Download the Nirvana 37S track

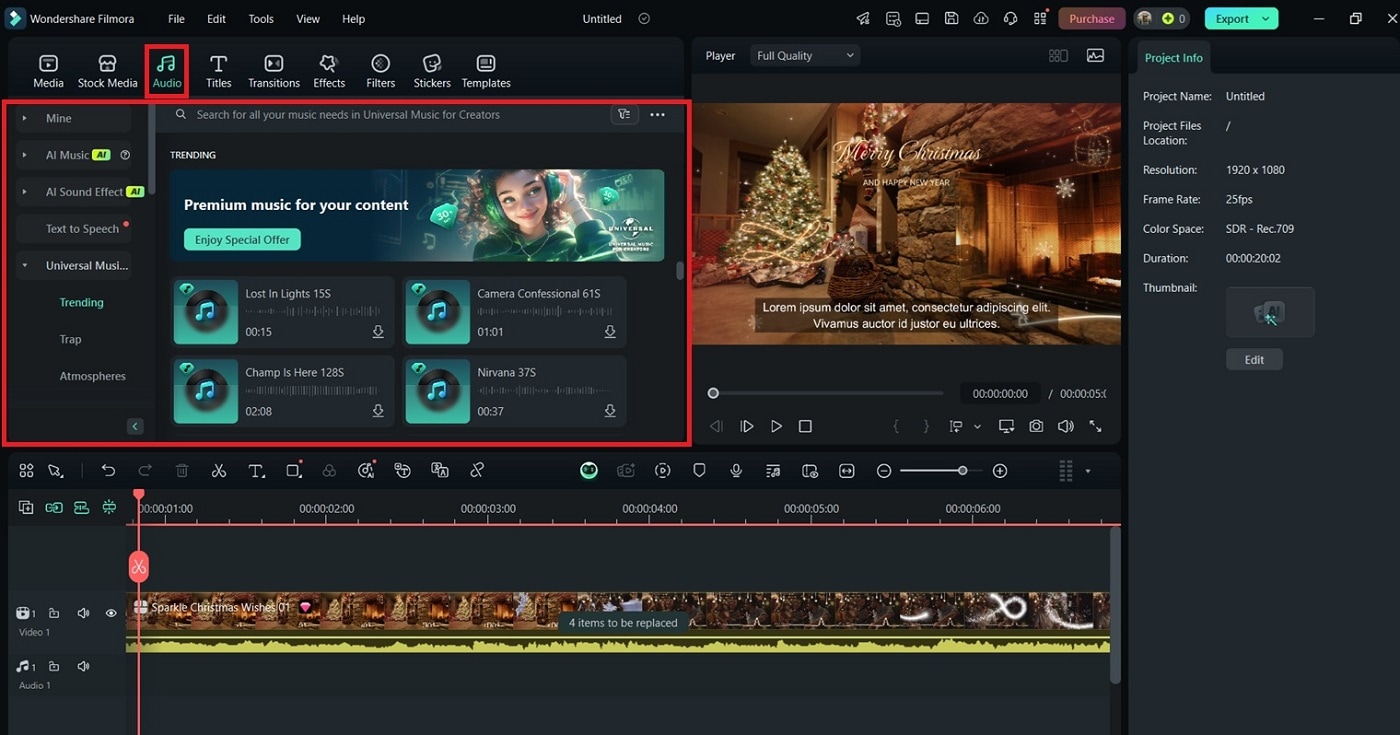[610, 411]
